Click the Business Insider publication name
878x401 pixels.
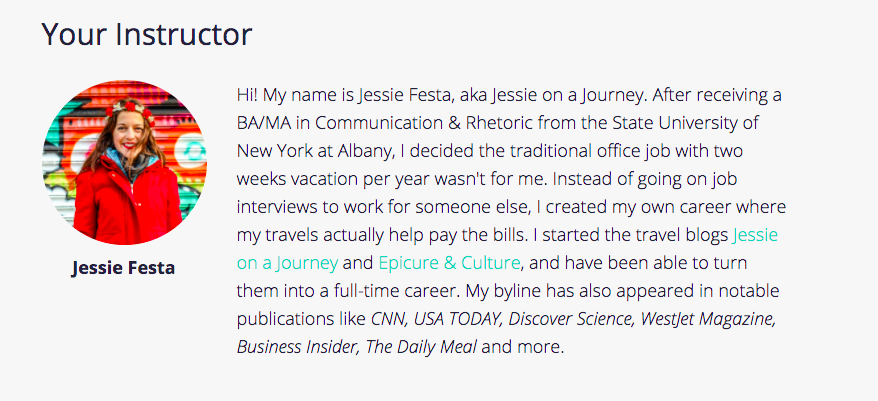[x=297, y=347]
